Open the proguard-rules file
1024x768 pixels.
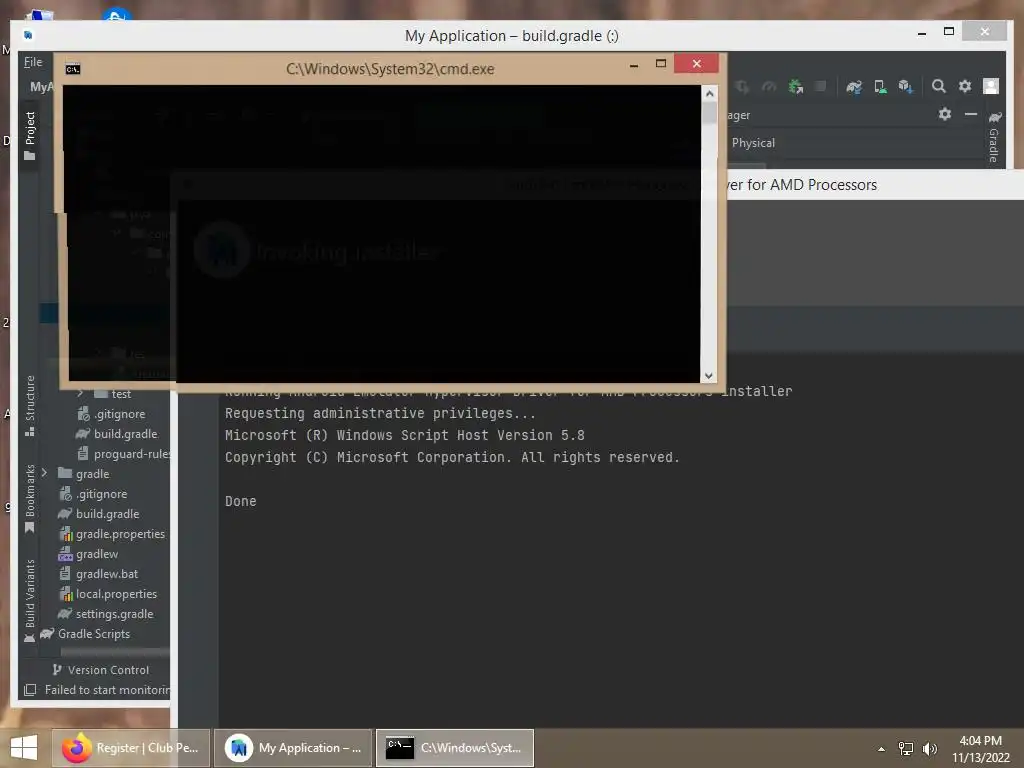(x=124, y=454)
